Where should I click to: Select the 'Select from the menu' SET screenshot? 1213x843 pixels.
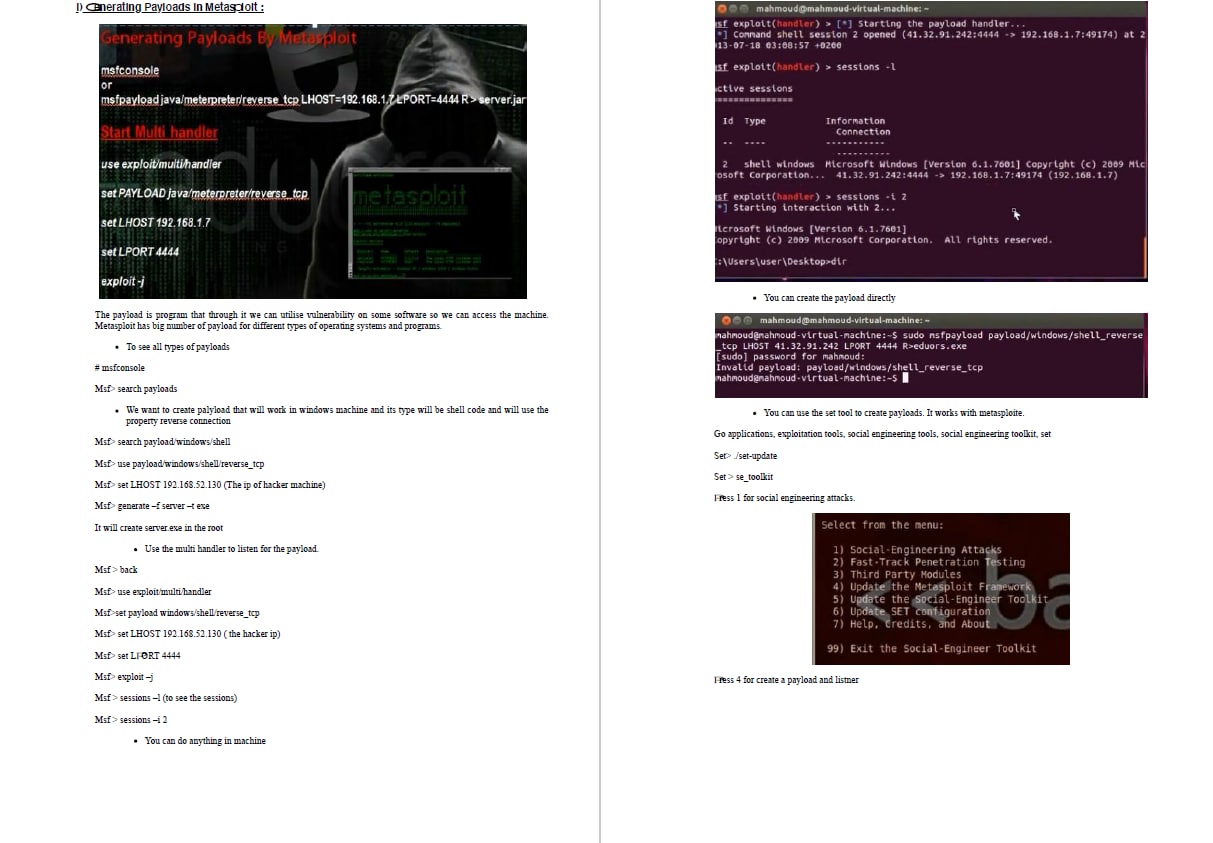click(942, 589)
